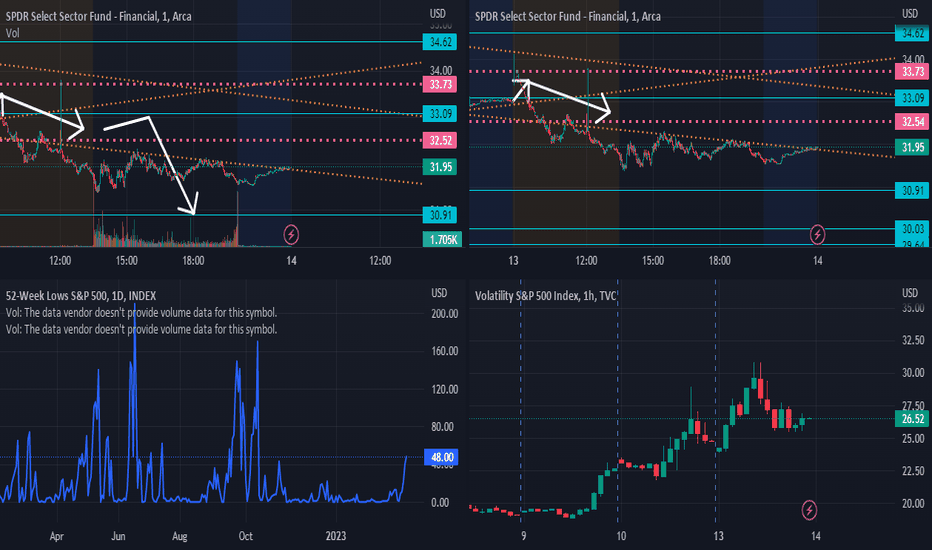
Task: Click the 14 date label in the top-left chart
Action: pos(291,260)
